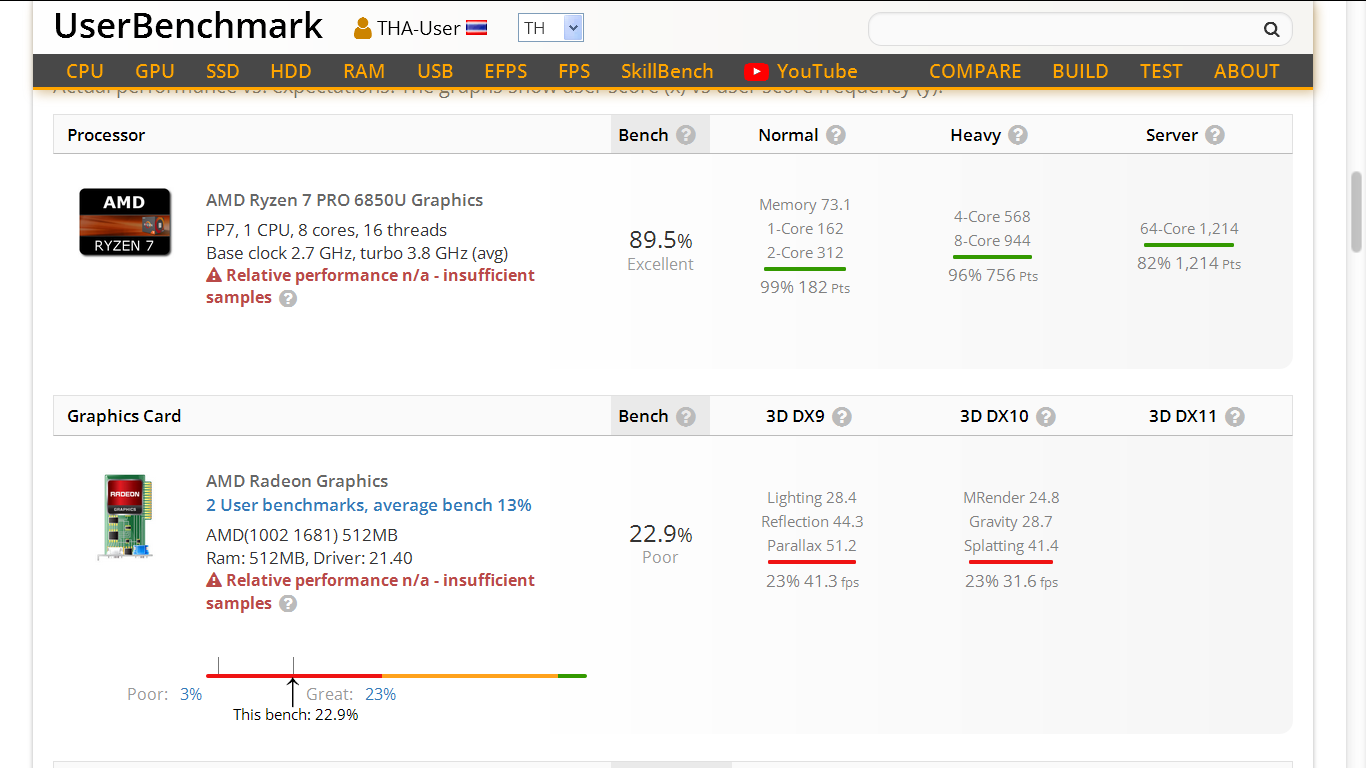Click the This bench: 22.9% label

(x=296, y=715)
